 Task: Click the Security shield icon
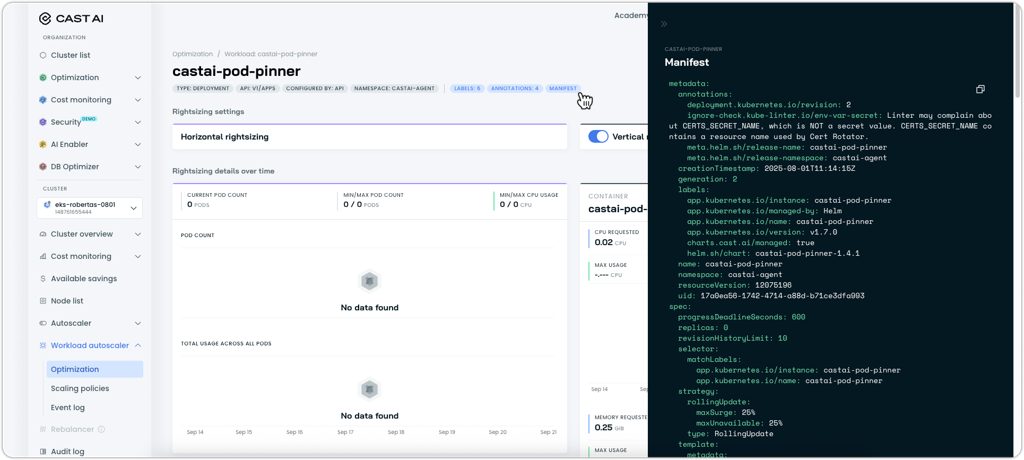point(43,122)
